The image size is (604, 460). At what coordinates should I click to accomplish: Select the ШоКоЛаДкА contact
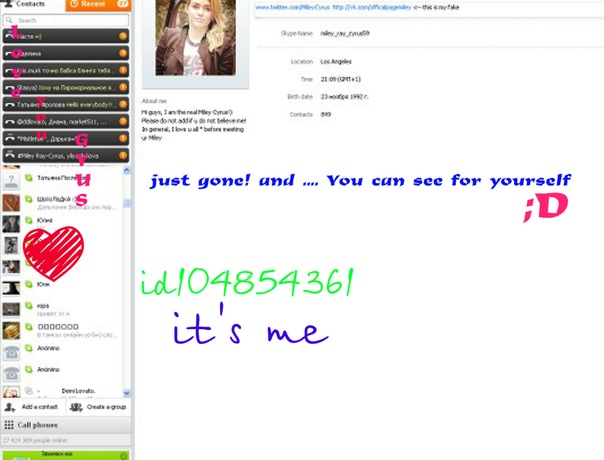[62, 202]
